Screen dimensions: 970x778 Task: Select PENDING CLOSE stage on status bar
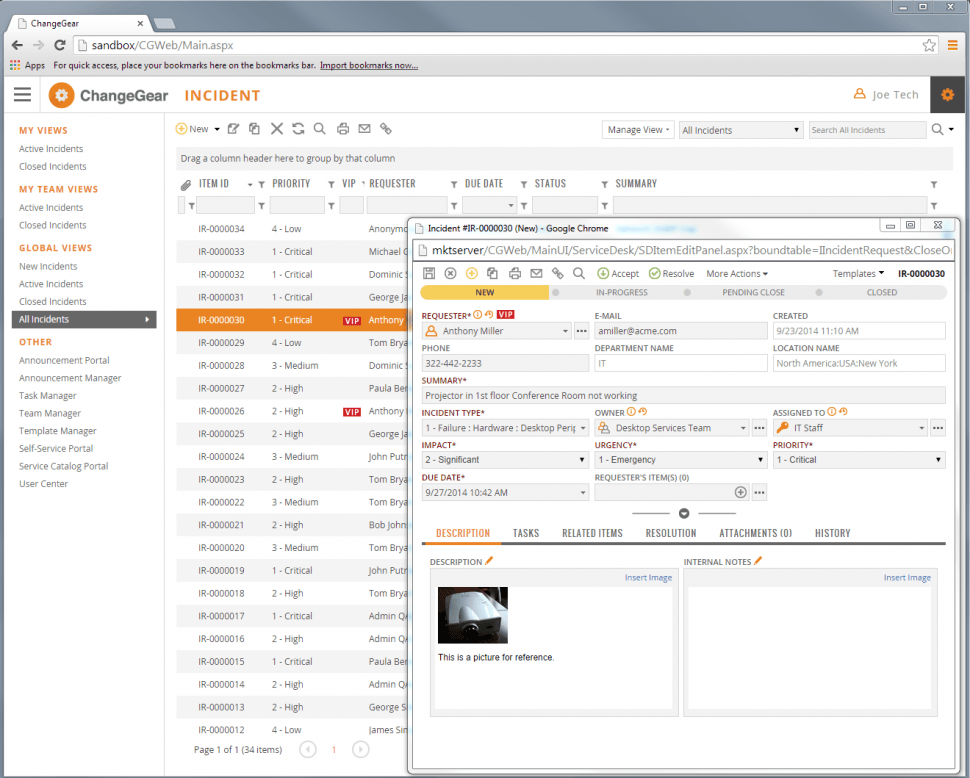[753, 293]
